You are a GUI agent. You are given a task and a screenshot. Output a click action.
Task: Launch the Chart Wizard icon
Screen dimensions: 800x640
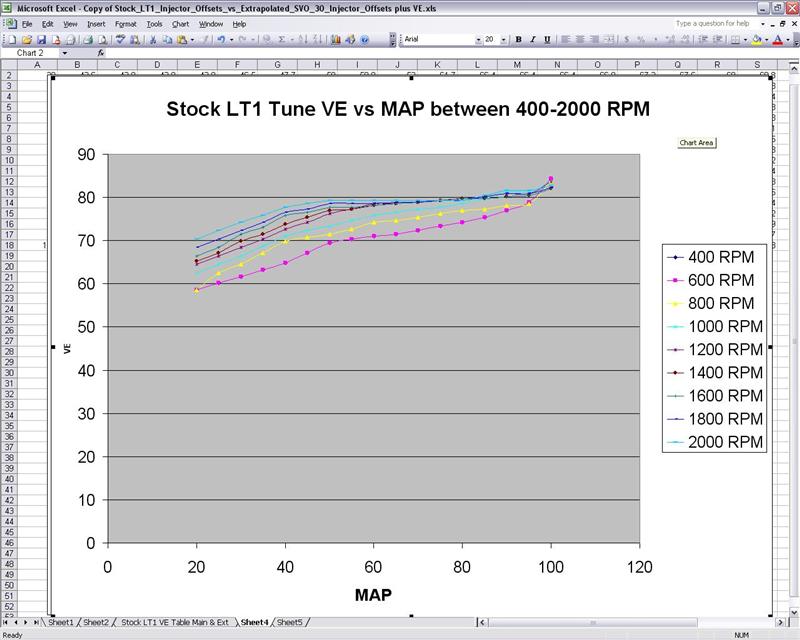335,40
